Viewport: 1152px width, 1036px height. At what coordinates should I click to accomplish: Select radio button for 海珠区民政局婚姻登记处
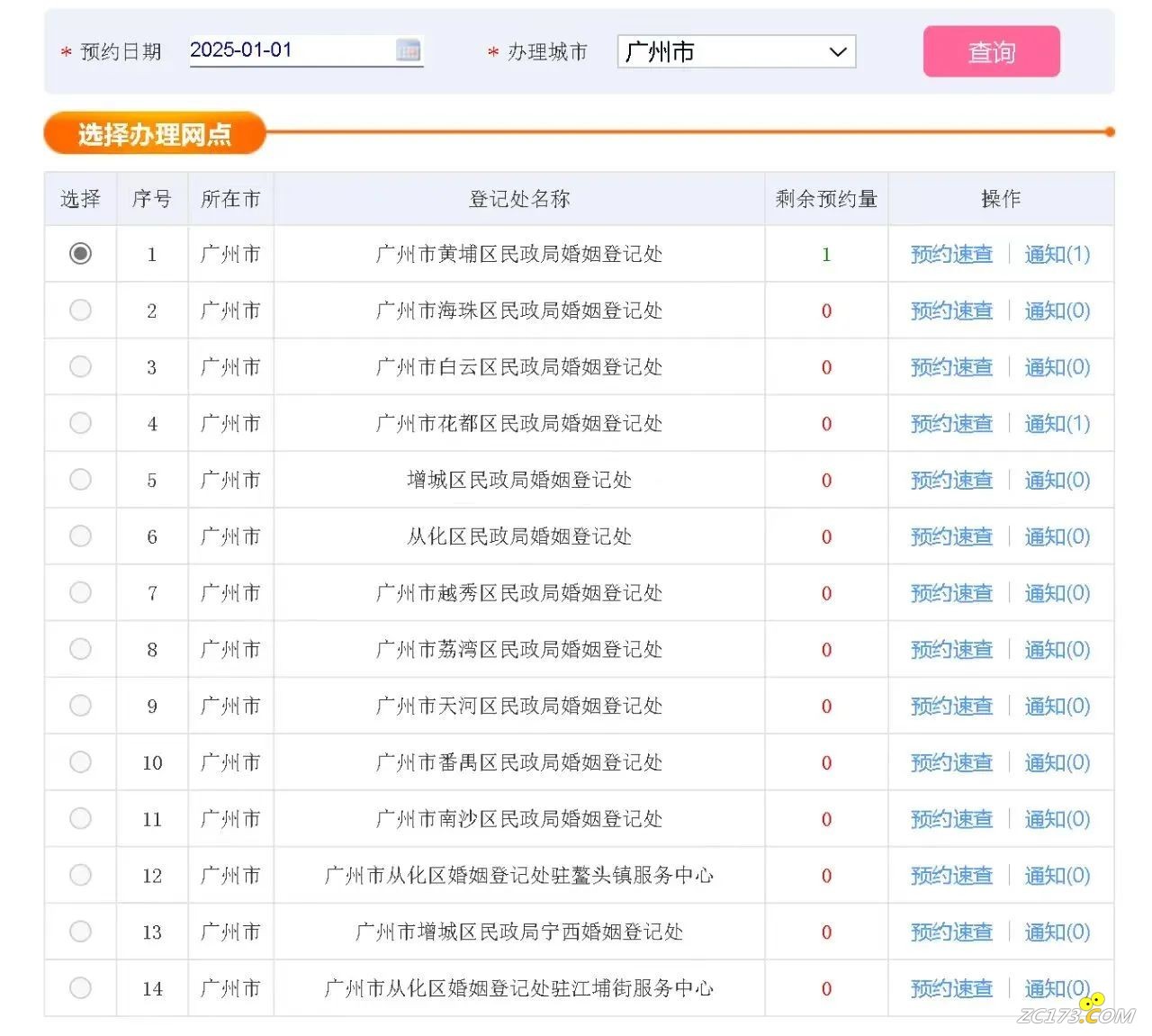[80, 311]
